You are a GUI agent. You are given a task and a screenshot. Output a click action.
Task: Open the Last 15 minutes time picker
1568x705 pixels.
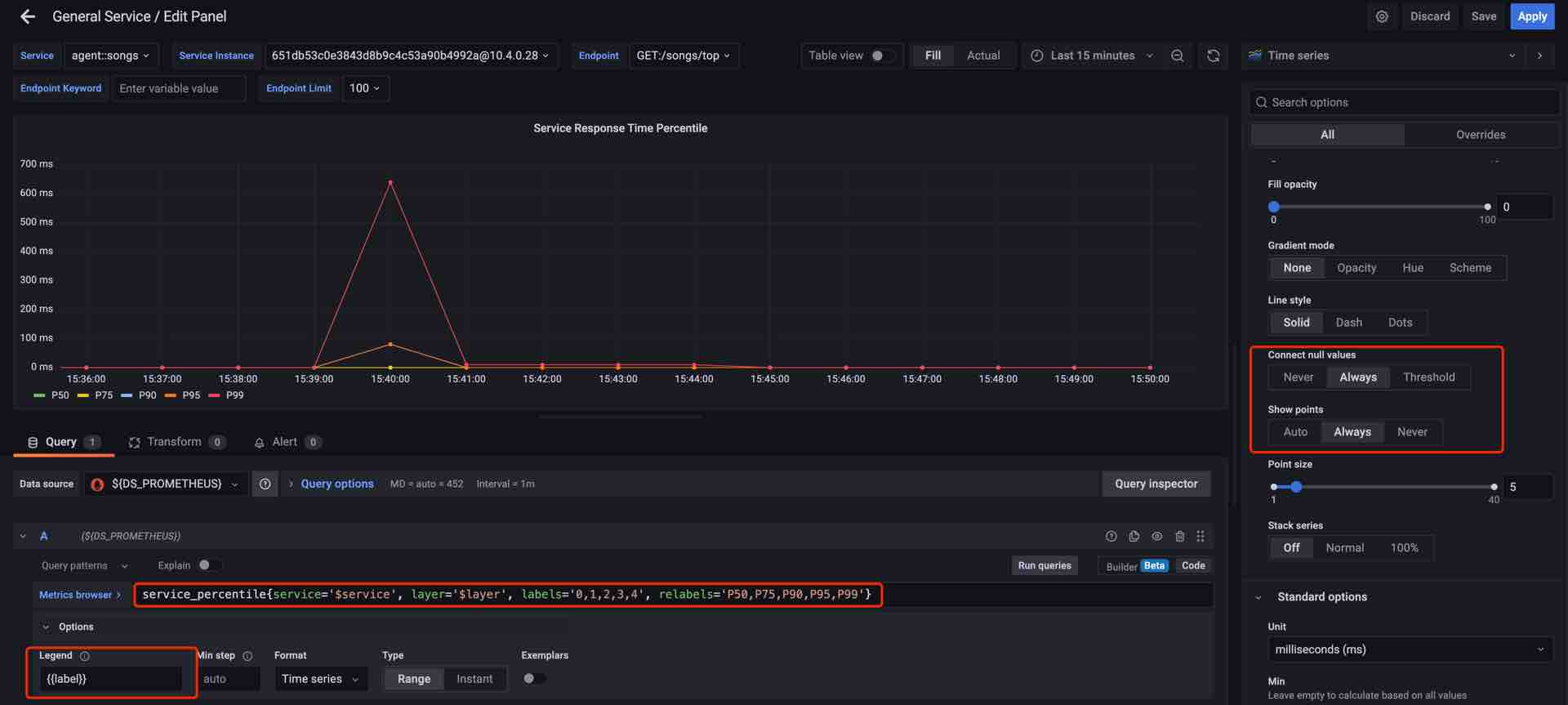point(1092,56)
